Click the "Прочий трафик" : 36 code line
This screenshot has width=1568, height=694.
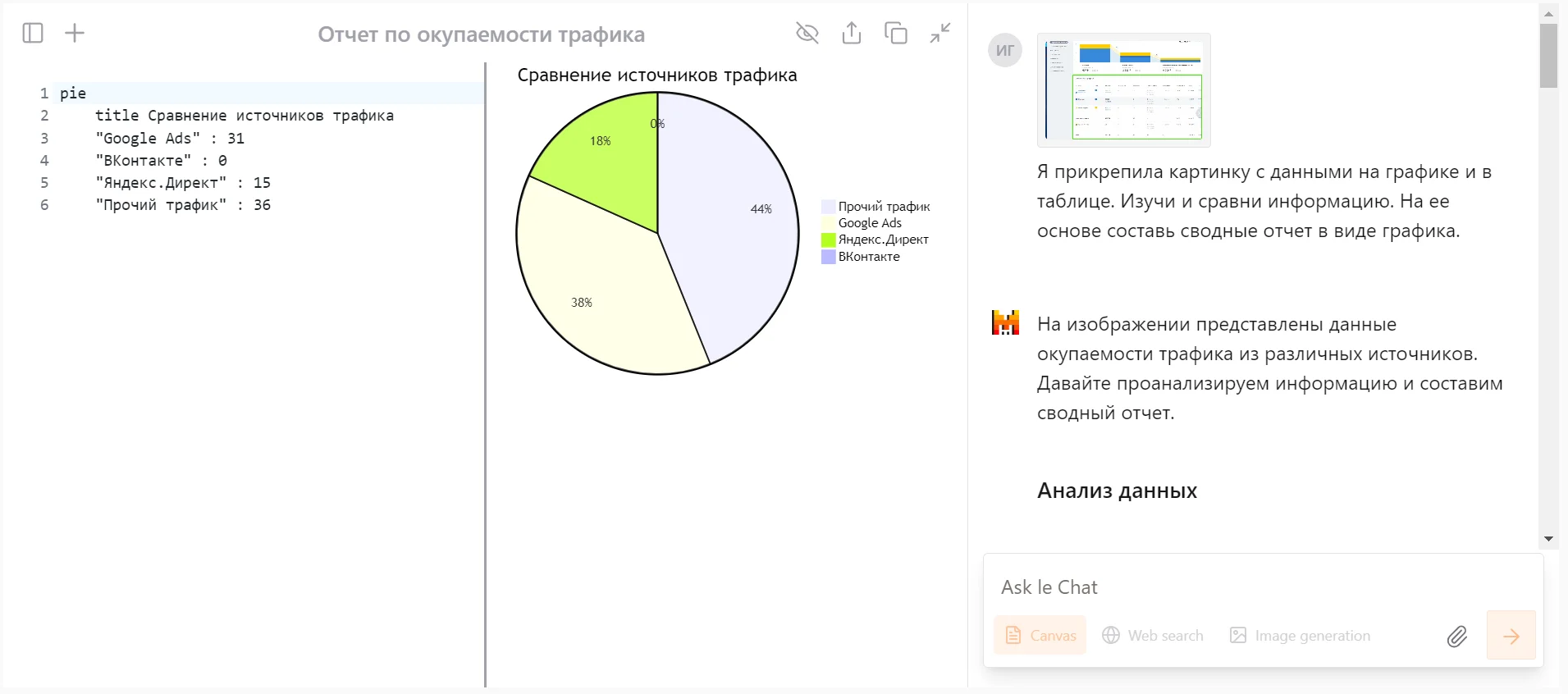coord(183,204)
